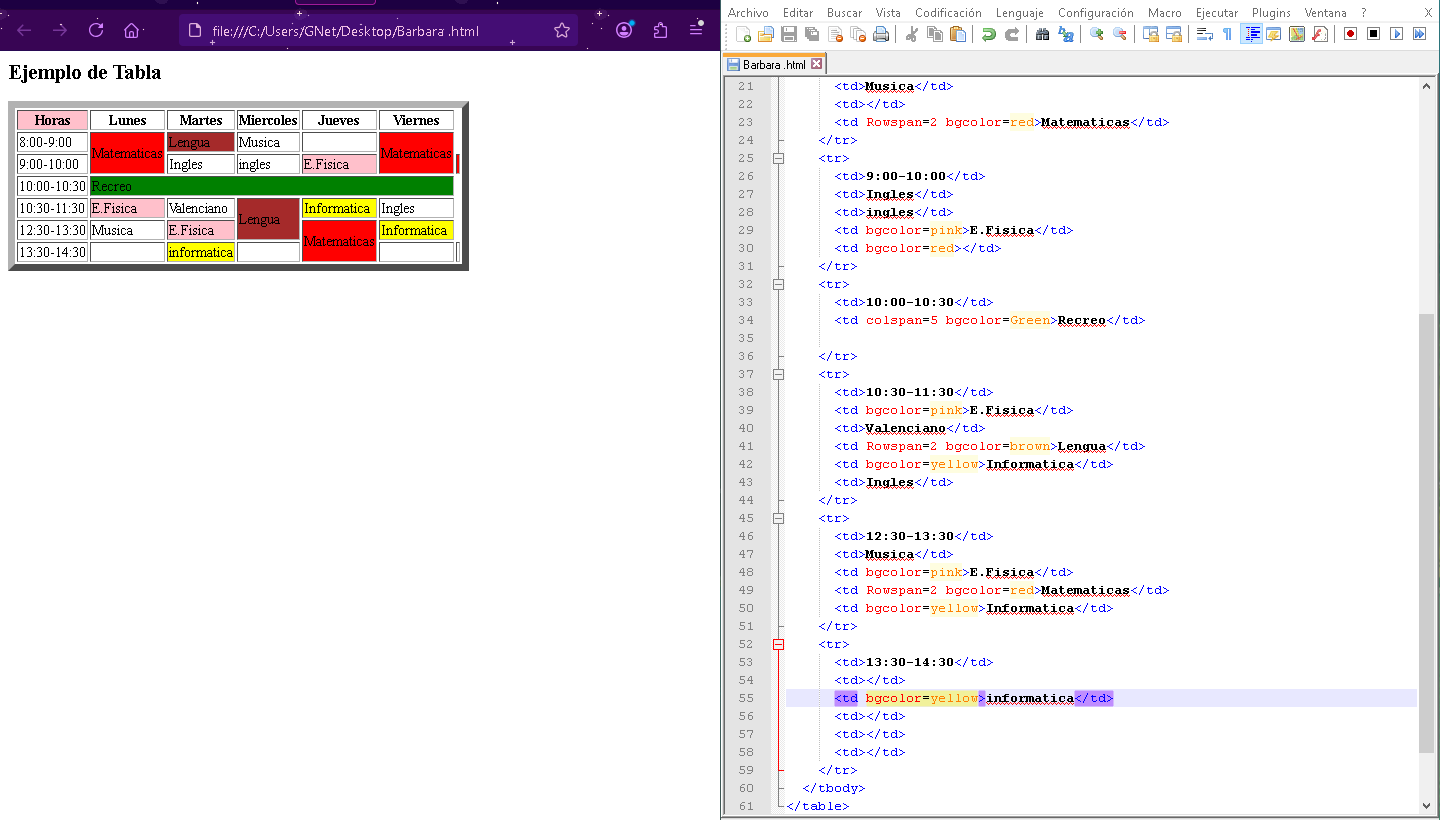Click the browser Home button

click(x=131, y=30)
